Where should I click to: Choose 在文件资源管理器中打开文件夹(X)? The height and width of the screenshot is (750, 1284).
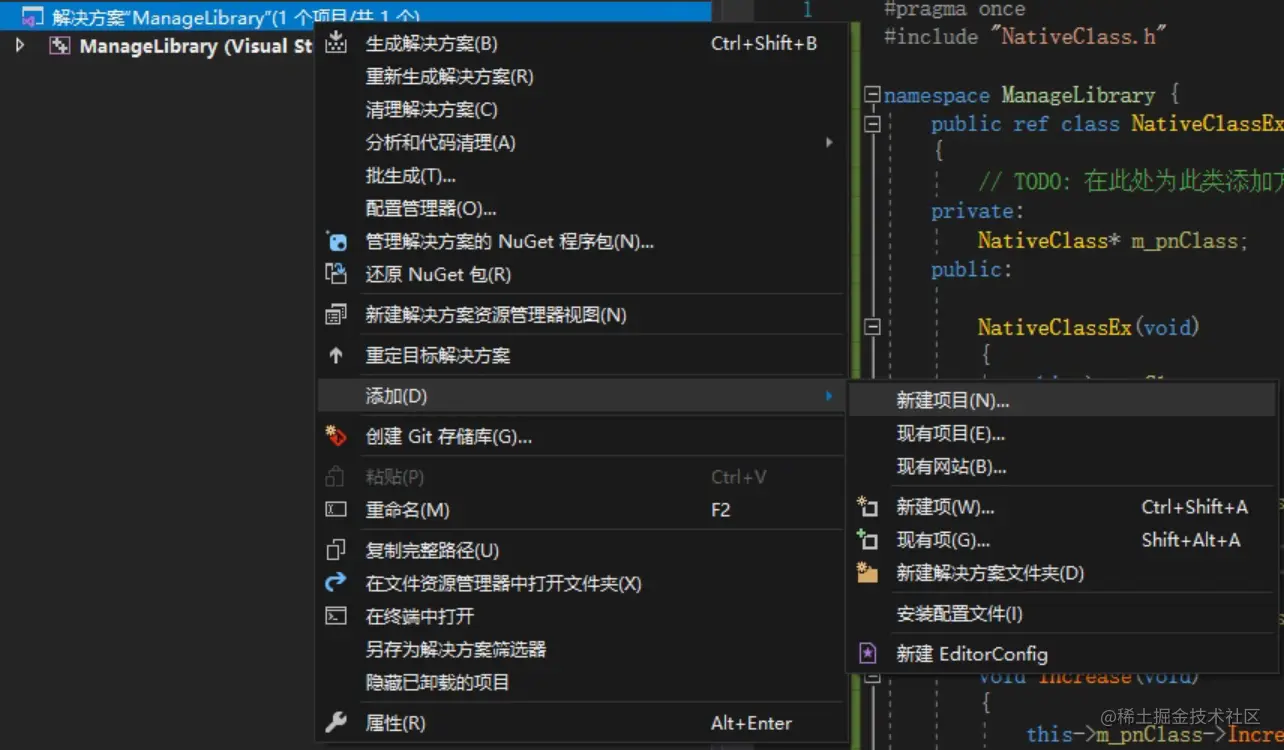click(580, 583)
